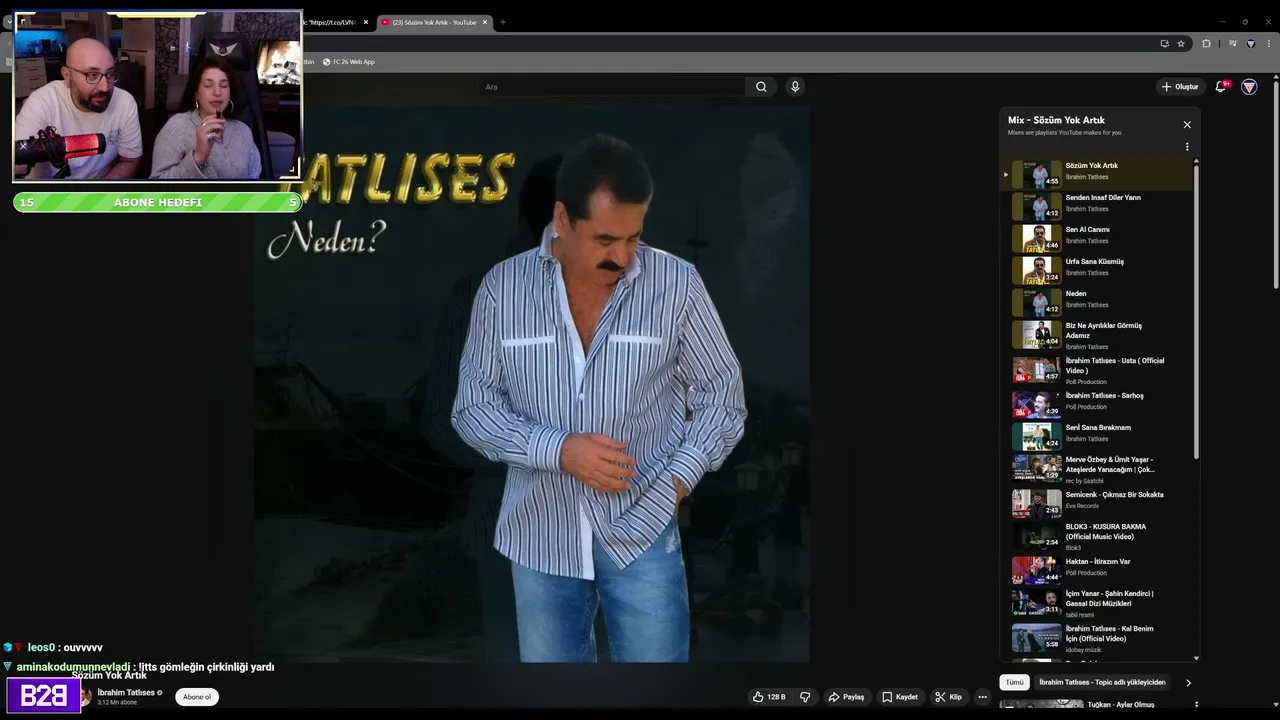Image resolution: width=1280 pixels, height=720 pixels.
Task: Click the browser profile avatar icon
Action: pos(1250,44)
